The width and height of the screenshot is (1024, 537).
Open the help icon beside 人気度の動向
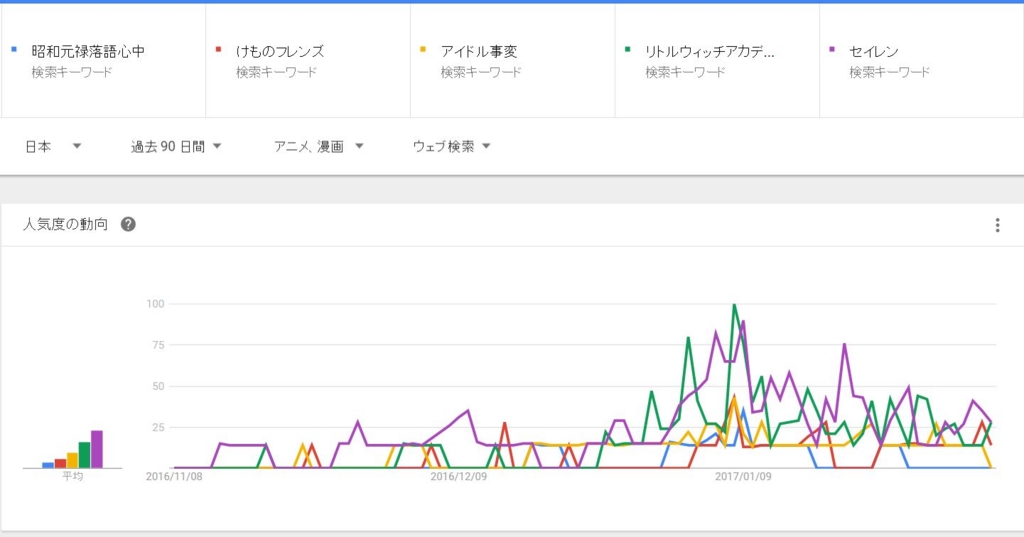[128, 224]
